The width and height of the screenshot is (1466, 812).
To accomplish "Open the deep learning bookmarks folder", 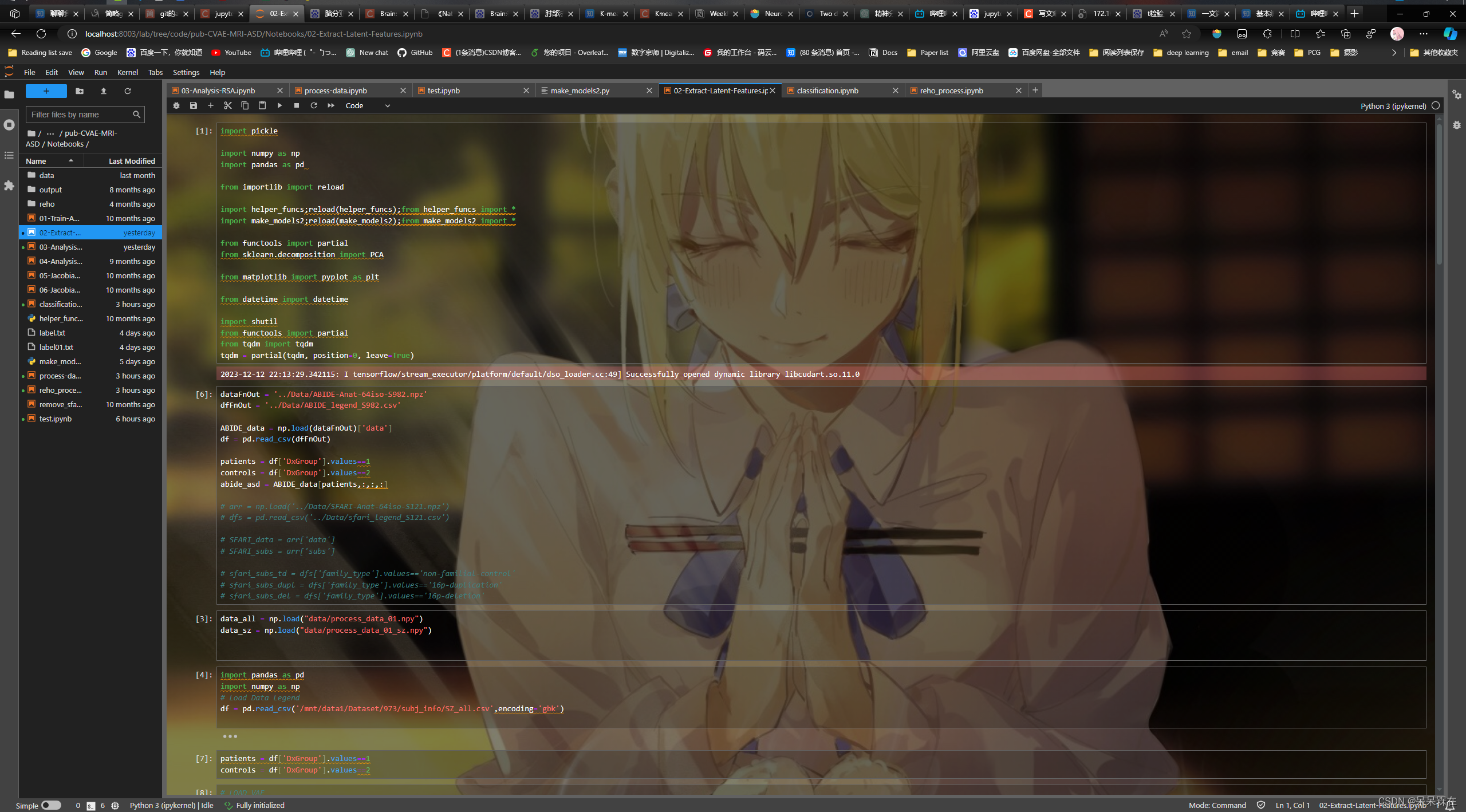I will (x=1181, y=53).
